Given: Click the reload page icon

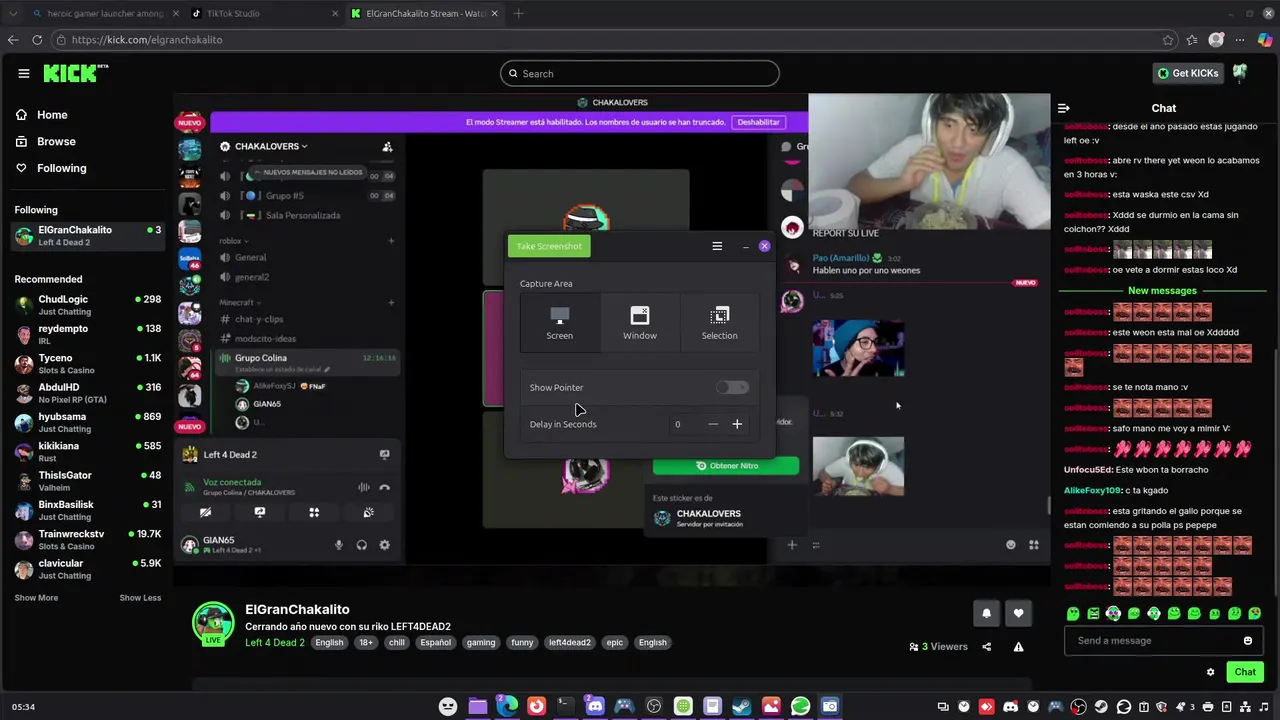Looking at the screenshot, I should [x=37, y=40].
